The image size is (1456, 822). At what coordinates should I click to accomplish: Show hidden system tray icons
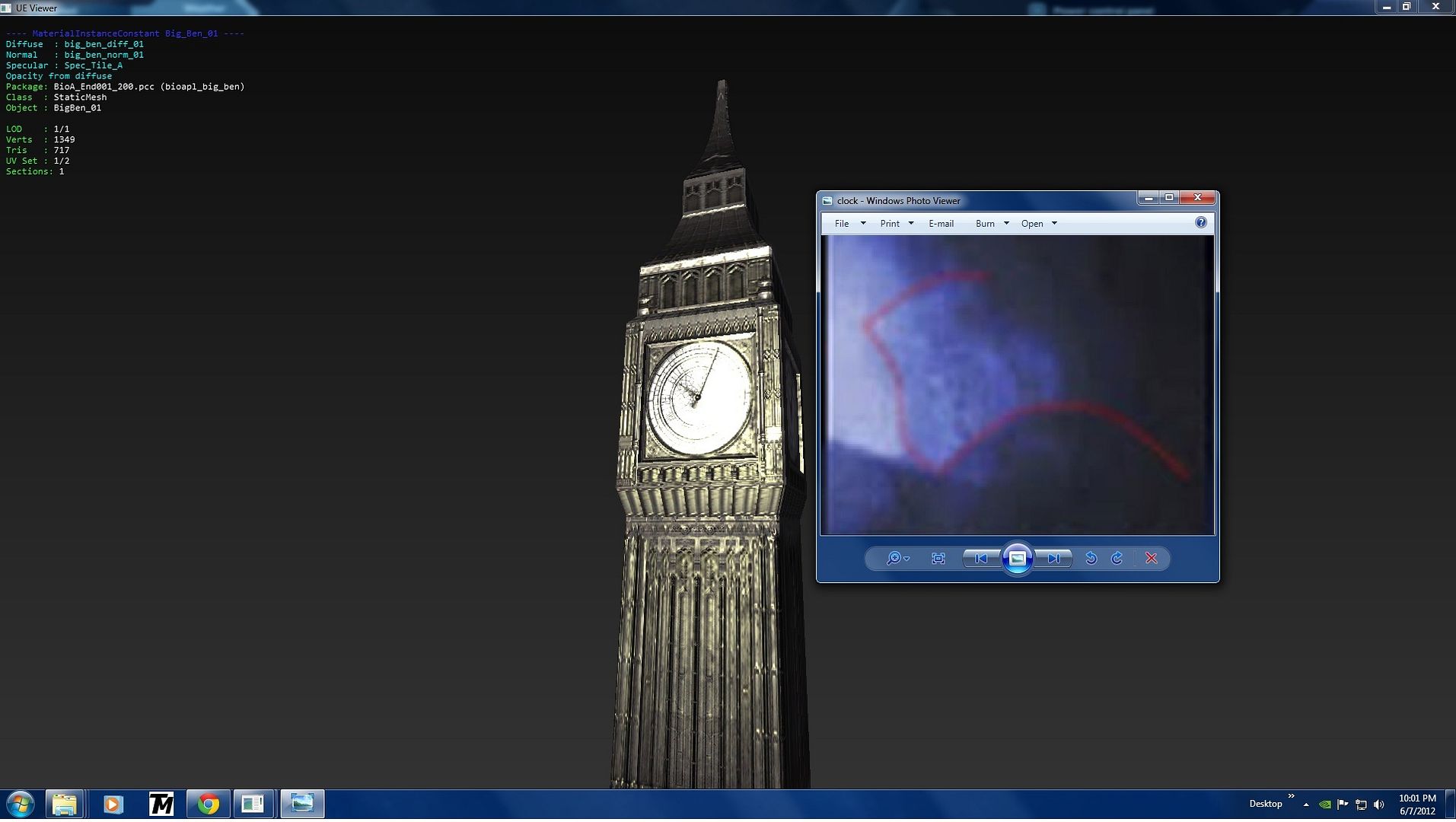click(x=1306, y=804)
